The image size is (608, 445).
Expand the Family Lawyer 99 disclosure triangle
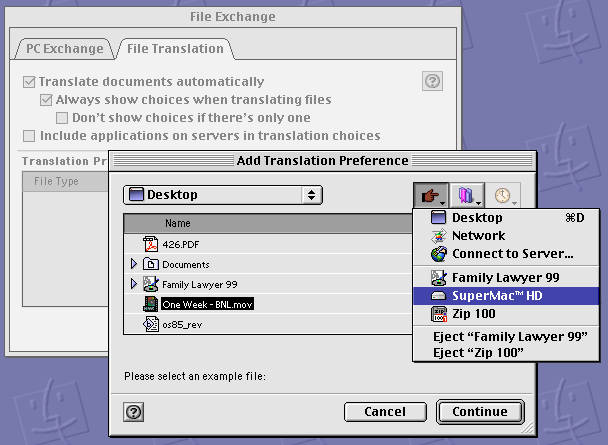point(134,284)
